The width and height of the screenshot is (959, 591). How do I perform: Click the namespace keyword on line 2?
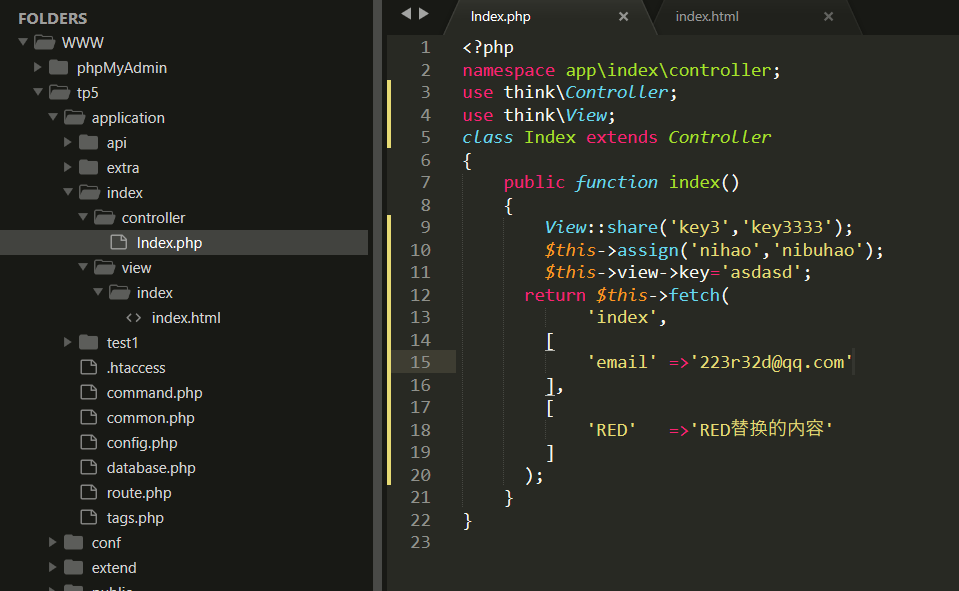coord(509,70)
